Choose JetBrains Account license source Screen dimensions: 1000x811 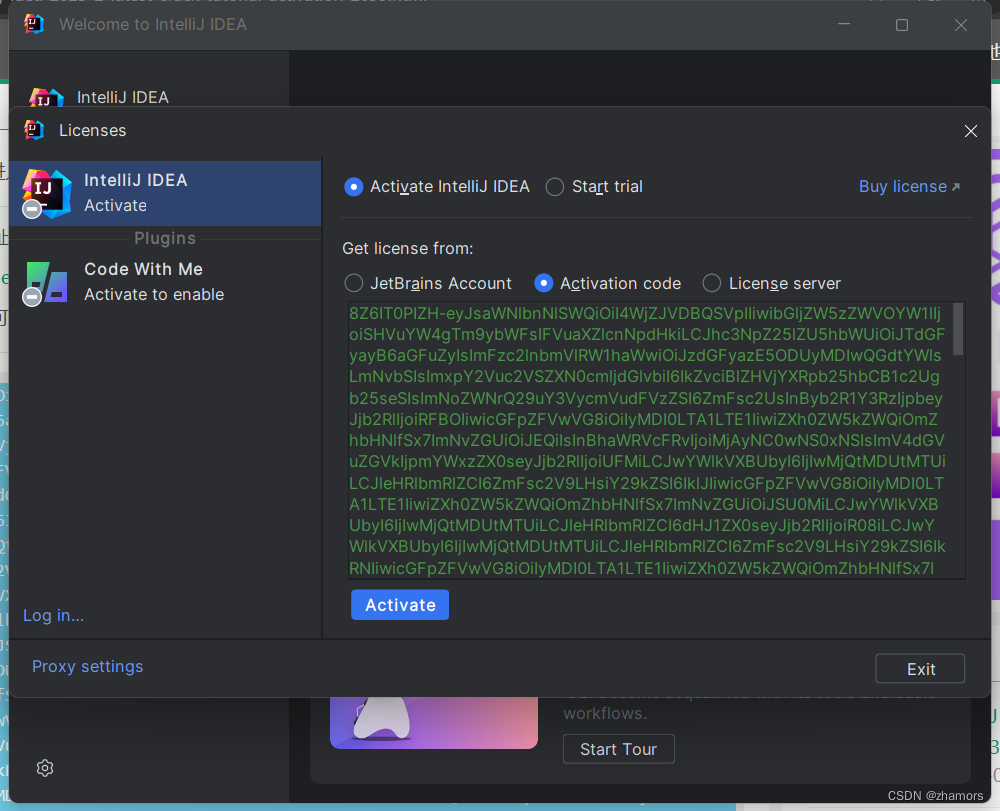(353, 283)
